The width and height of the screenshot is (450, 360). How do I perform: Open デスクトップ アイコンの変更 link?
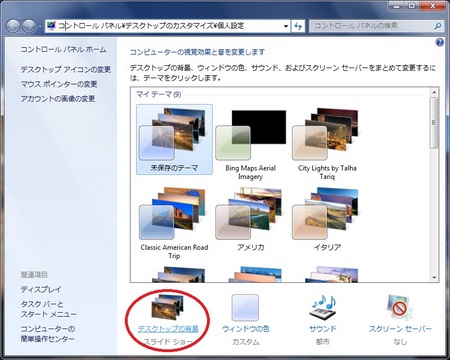coord(66,69)
